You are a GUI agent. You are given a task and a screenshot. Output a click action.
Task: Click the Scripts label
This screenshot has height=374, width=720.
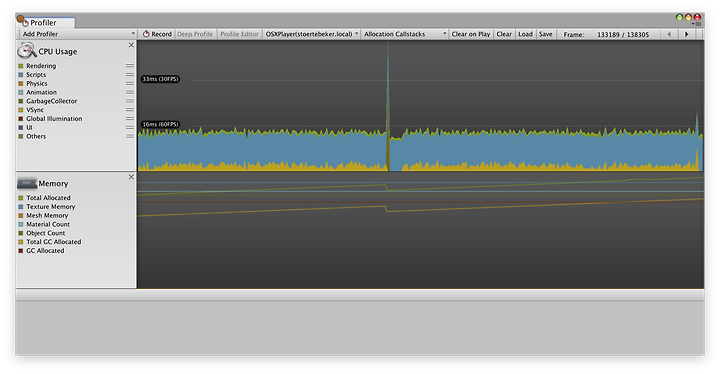[x=36, y=75]
